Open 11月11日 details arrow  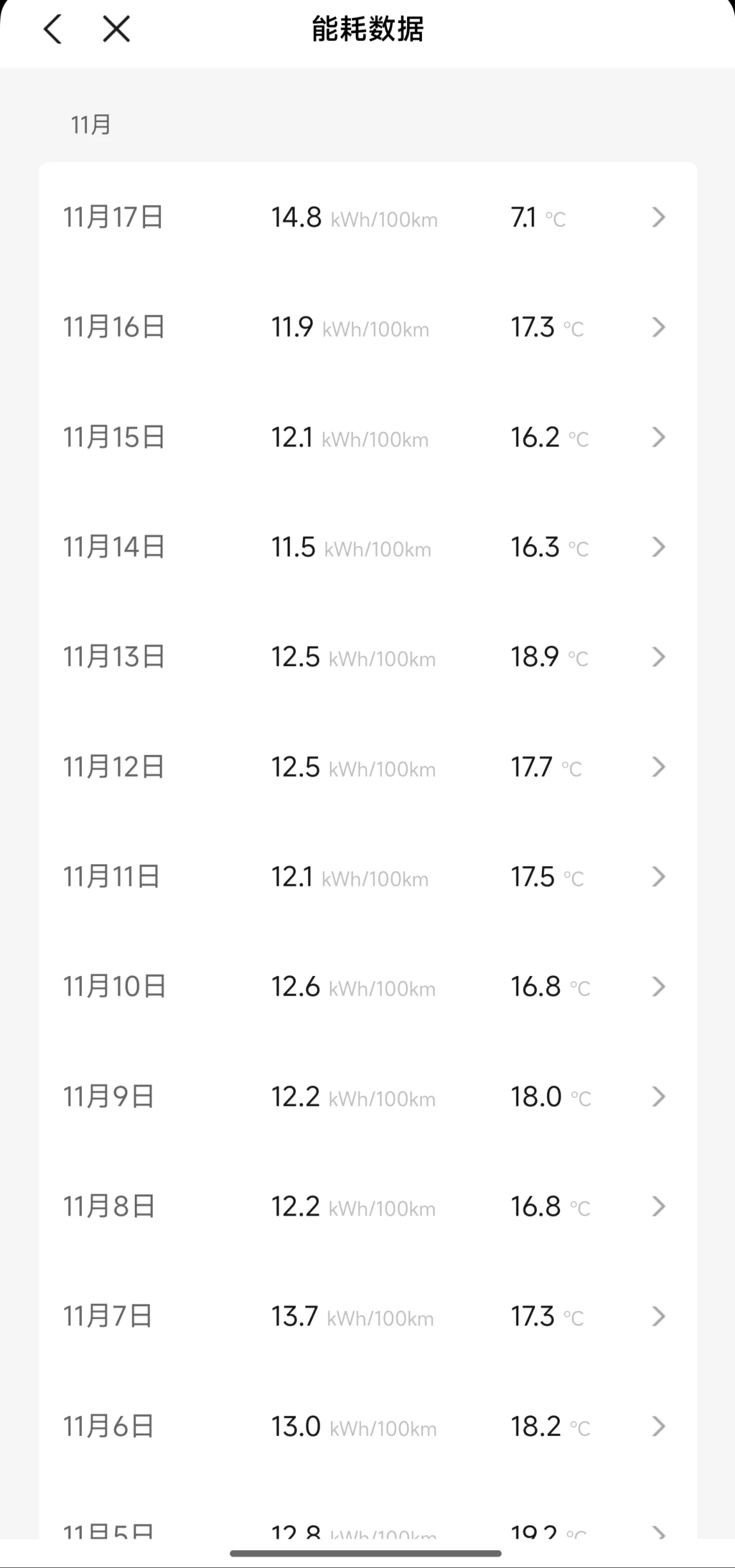tap(658, 877)
